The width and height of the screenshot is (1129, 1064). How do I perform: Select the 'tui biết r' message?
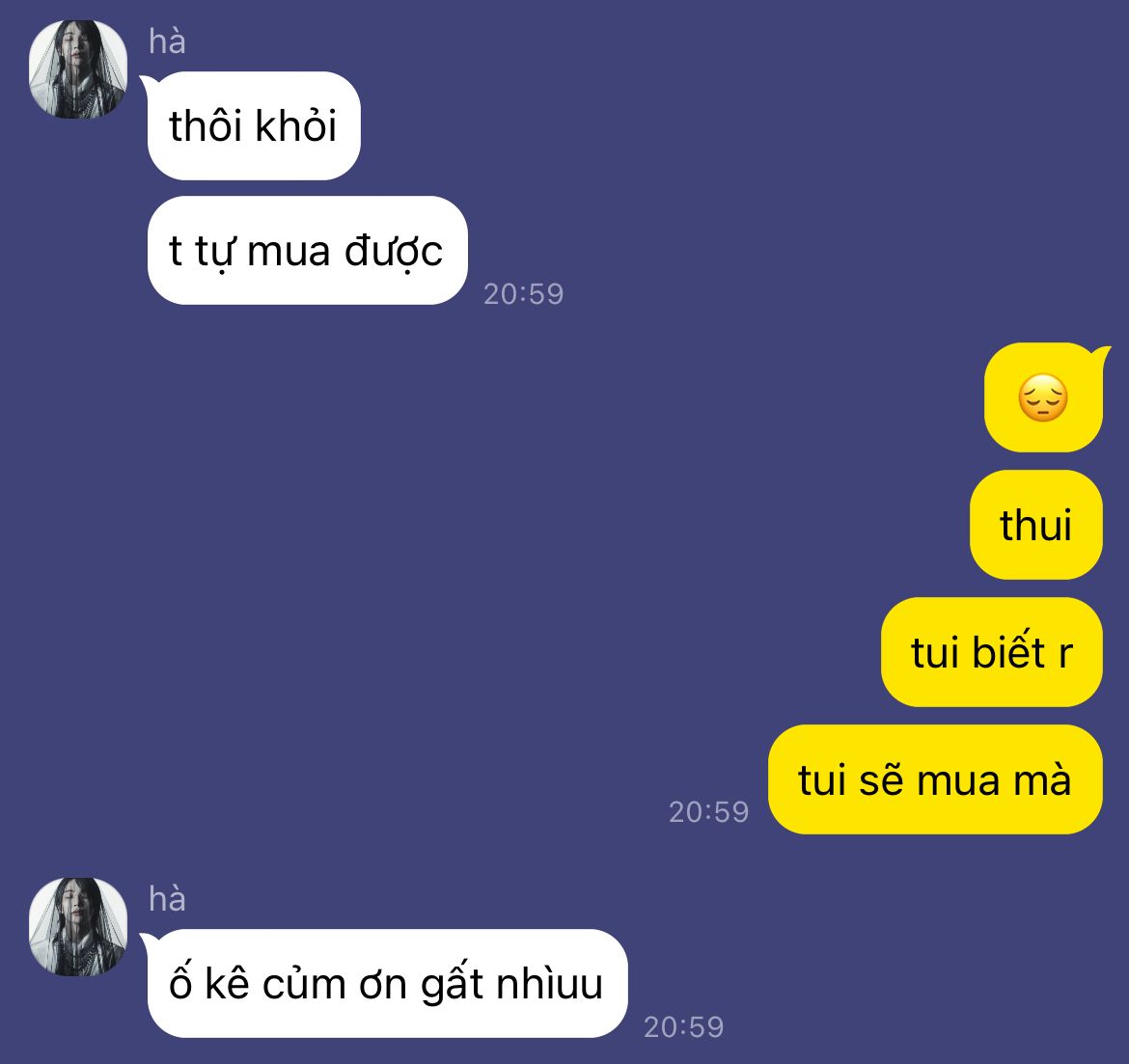click(x=992, y=652)
